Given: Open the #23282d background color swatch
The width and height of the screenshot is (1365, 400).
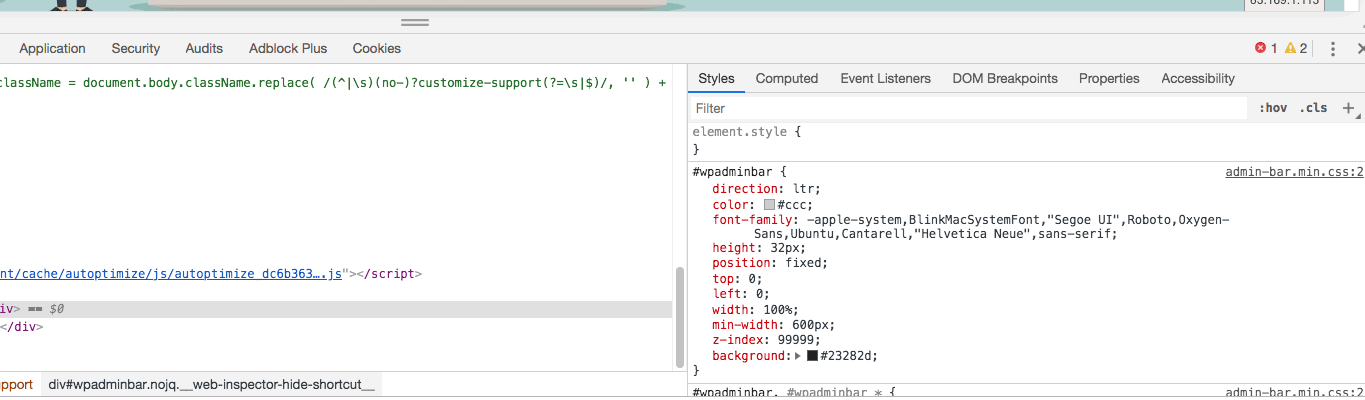Looking at the screenshot, I should [x=812, y=356].
